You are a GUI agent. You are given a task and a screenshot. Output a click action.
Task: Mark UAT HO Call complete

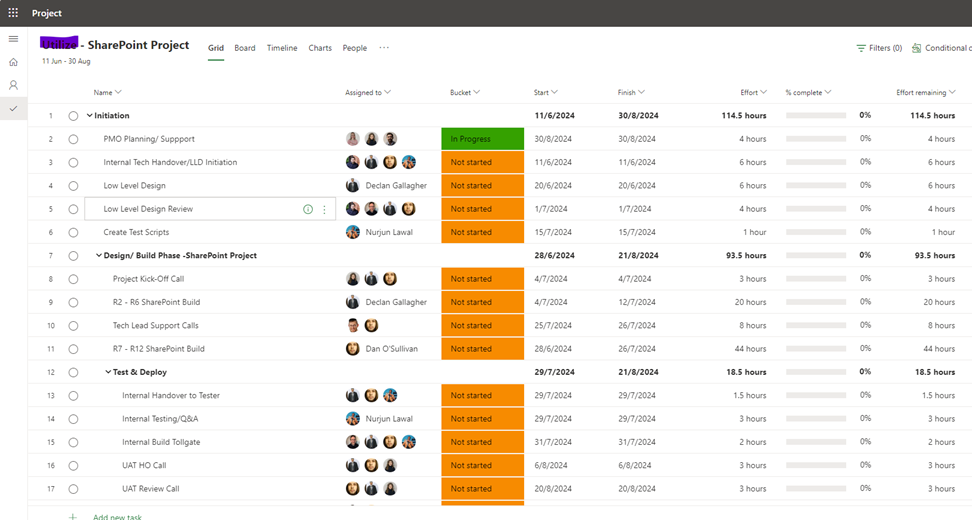click(x=73, y=465)
